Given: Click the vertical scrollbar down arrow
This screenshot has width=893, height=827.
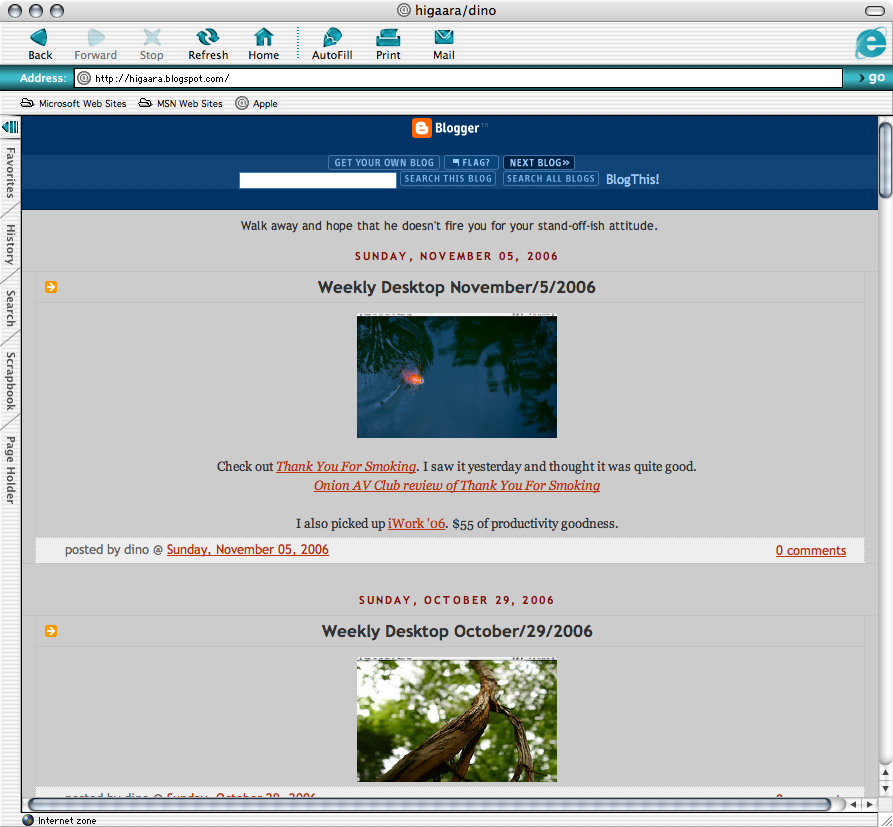Looking at the screenshot, I should [886, 788].
